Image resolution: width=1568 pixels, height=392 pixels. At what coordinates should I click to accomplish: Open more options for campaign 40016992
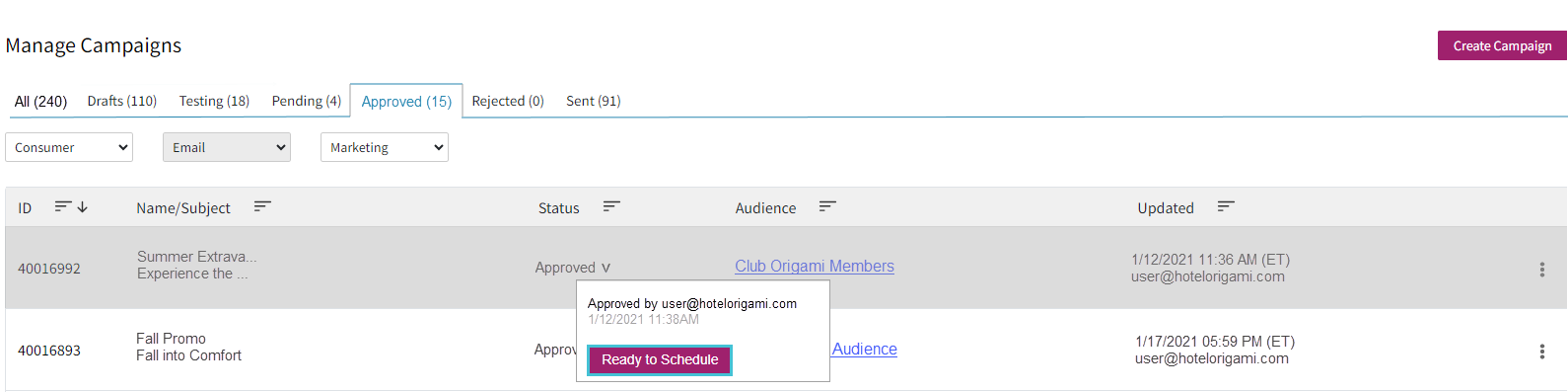(1542, 269)
